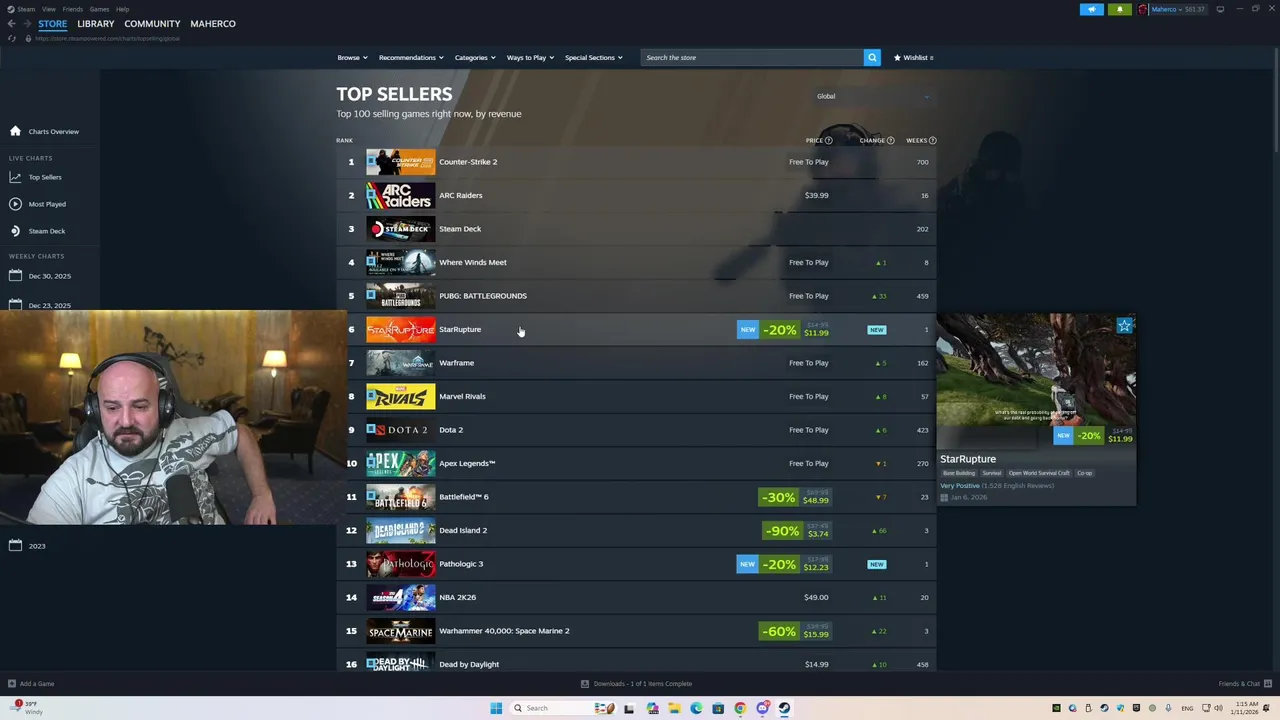Expand the Ways to Play dropdown
The image size is (1280, 720).
click(x=530, y=57)
